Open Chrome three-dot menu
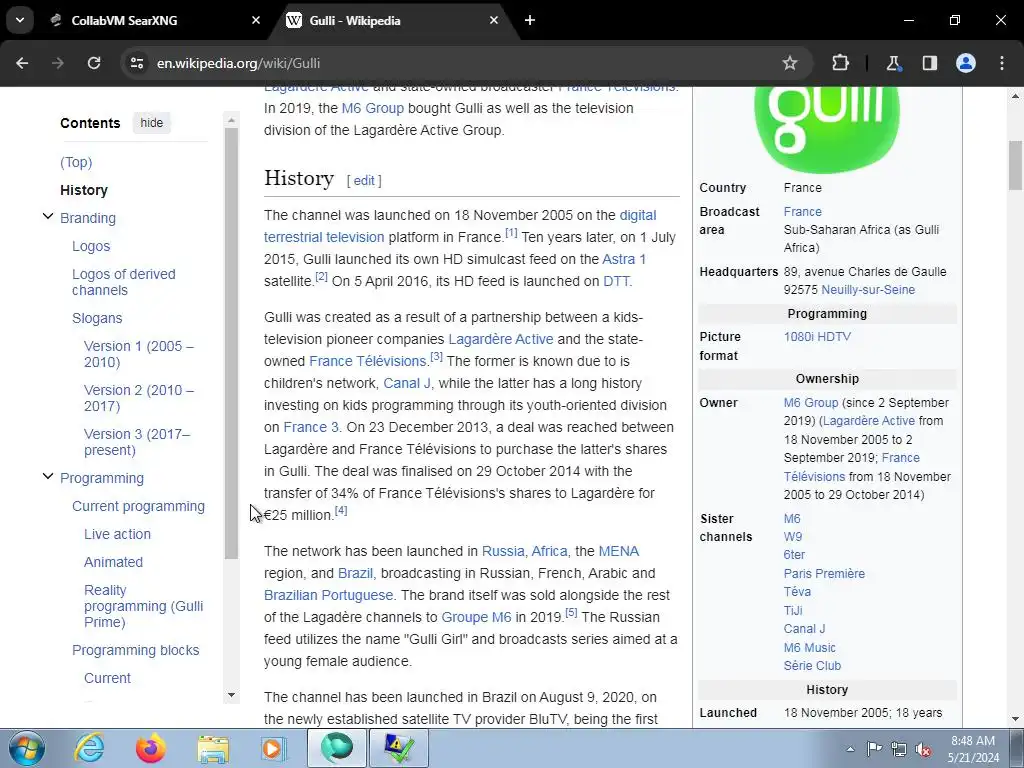The width and height of the screenshot is (1024, 768). click(1002, 63)
